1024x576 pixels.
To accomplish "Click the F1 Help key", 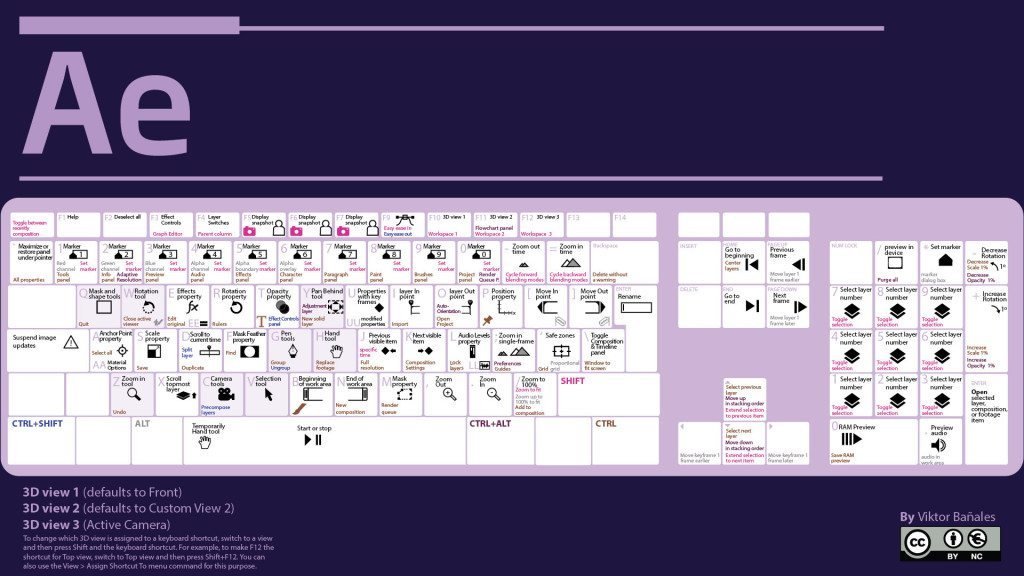I will 78,225.
